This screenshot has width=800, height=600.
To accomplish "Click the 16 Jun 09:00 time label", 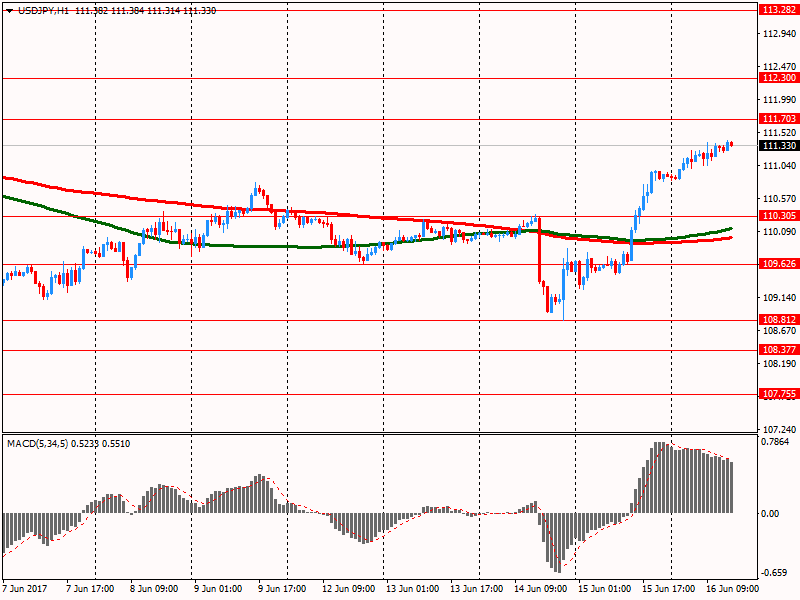I will click(732, 588).
